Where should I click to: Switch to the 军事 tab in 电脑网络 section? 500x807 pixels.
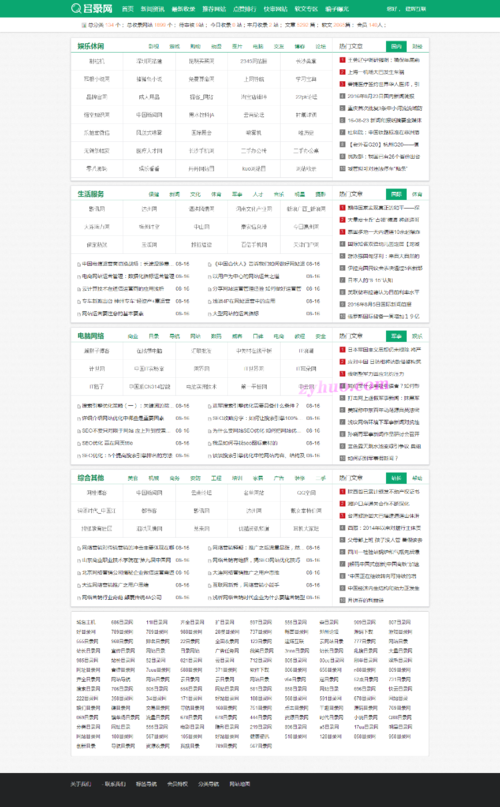pyautogui.click(x=396, y=336)
